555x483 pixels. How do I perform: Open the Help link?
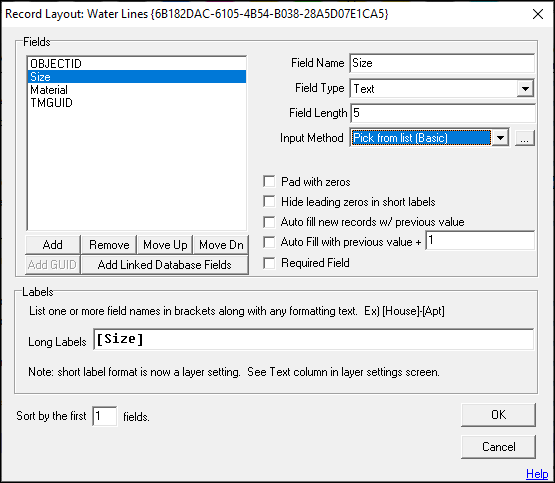pos(537,474)
